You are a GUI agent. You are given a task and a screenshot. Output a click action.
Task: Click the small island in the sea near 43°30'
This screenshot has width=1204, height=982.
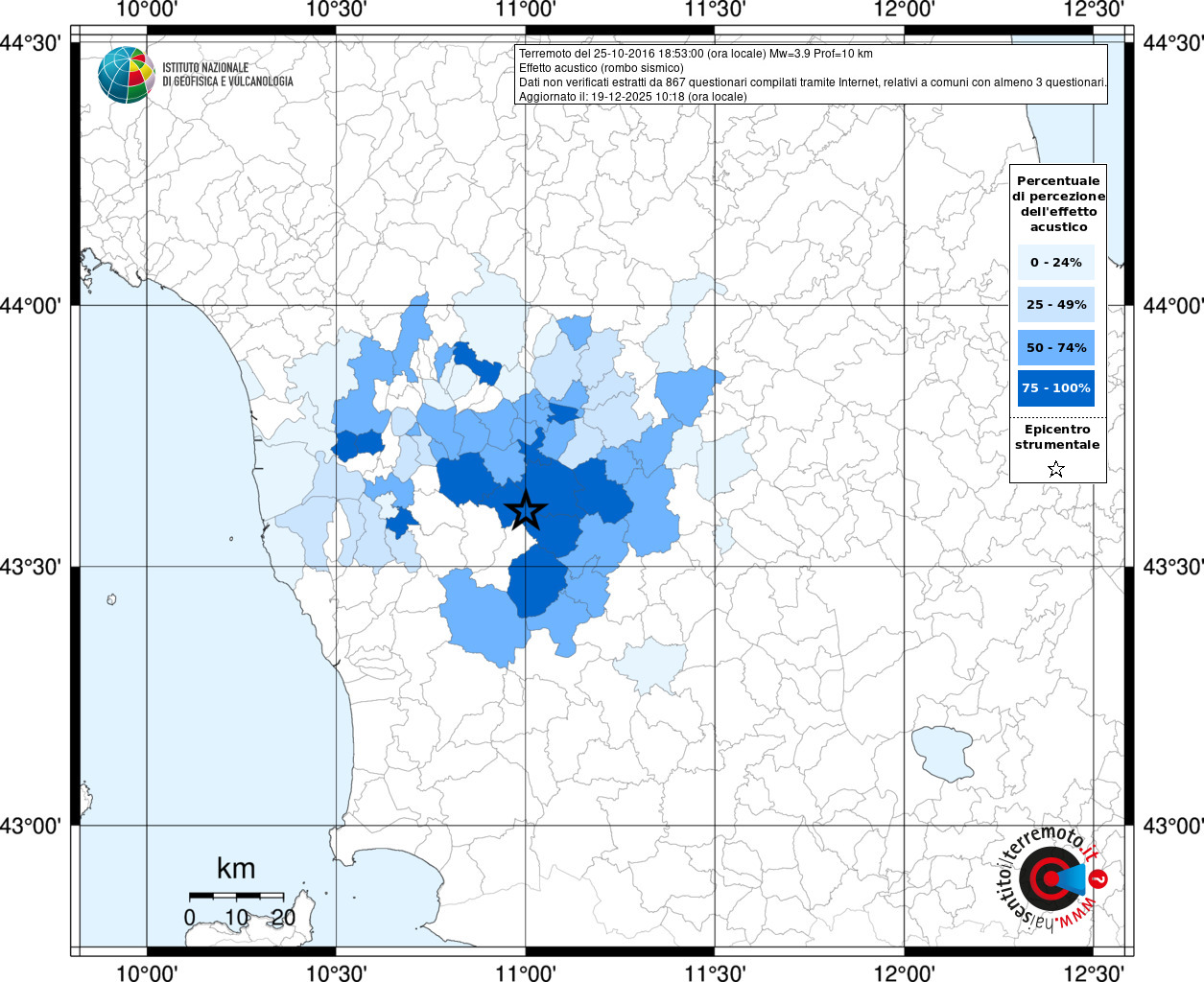(x=111, y=599)
